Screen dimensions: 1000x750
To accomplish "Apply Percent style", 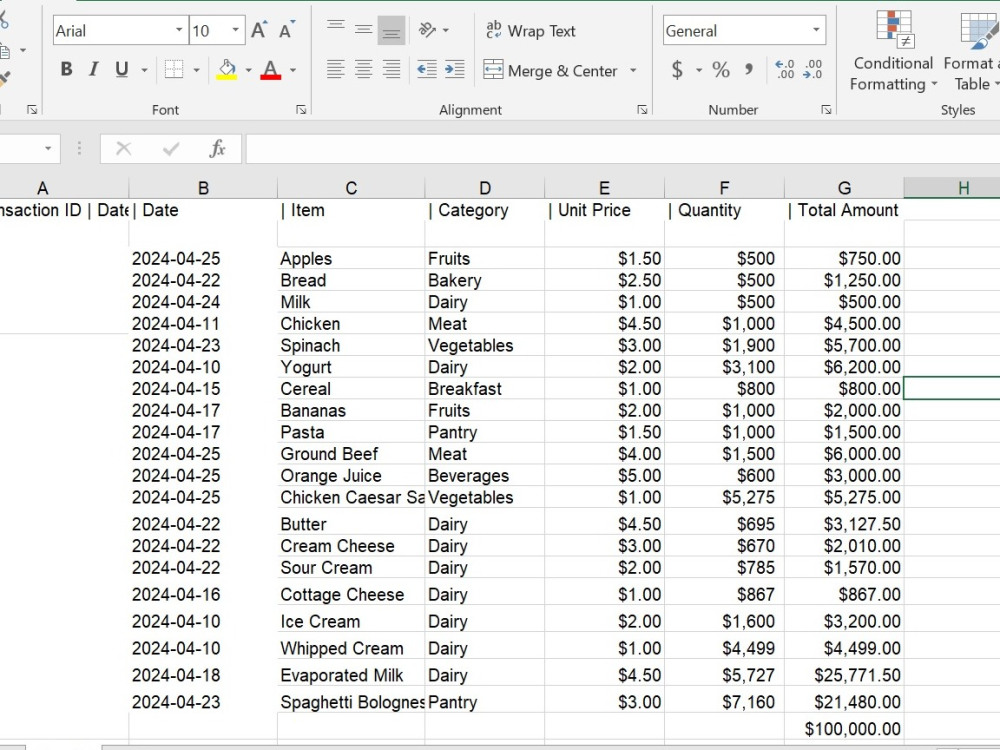I will (x=721, y=69).
